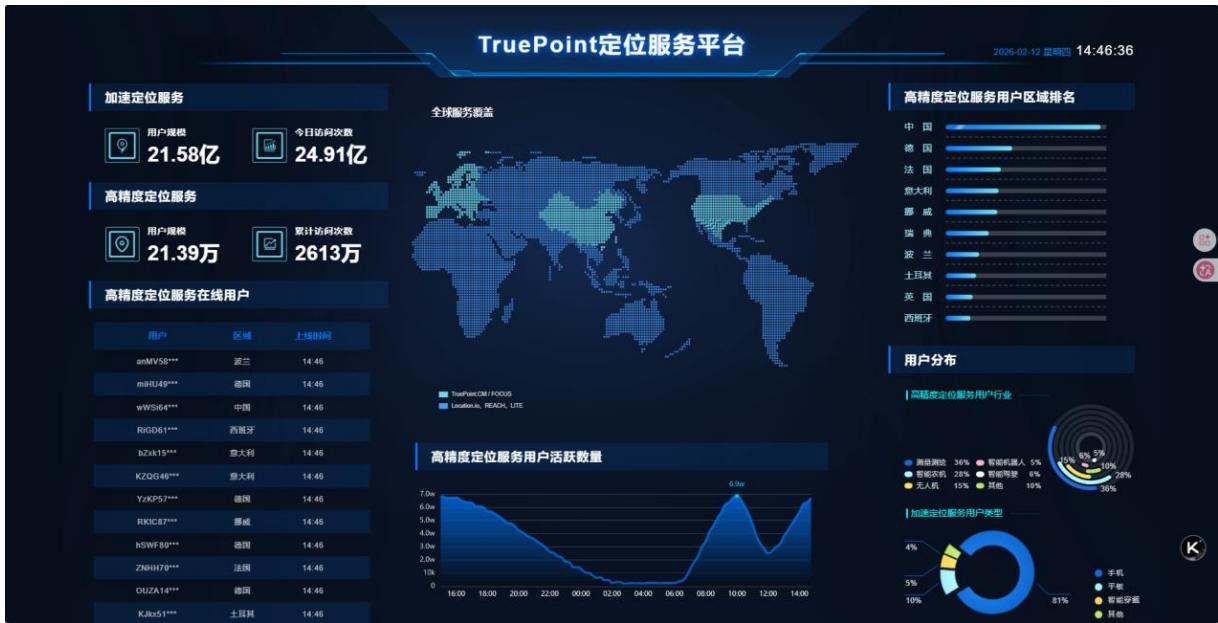
Task: Click the 14:46:36 clock display
Action: (x=1104, y=50)
